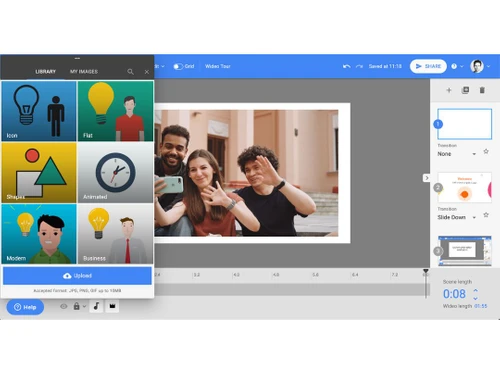This screenshot has height=375, width=500.
Task: Open the Business image category
Action: coord(115,234)
